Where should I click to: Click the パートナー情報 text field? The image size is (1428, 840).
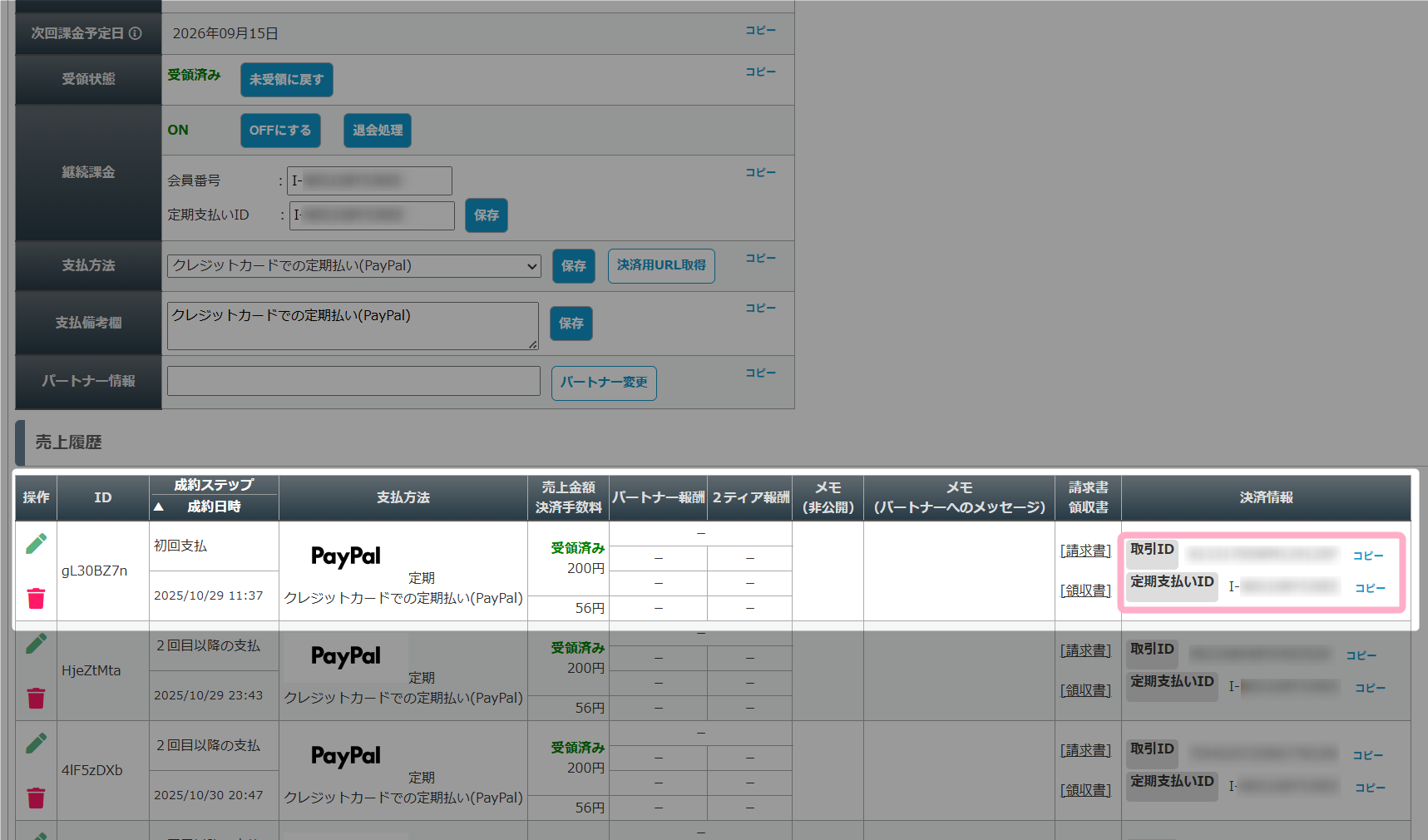pyautogui.click(x=353, y=381)
